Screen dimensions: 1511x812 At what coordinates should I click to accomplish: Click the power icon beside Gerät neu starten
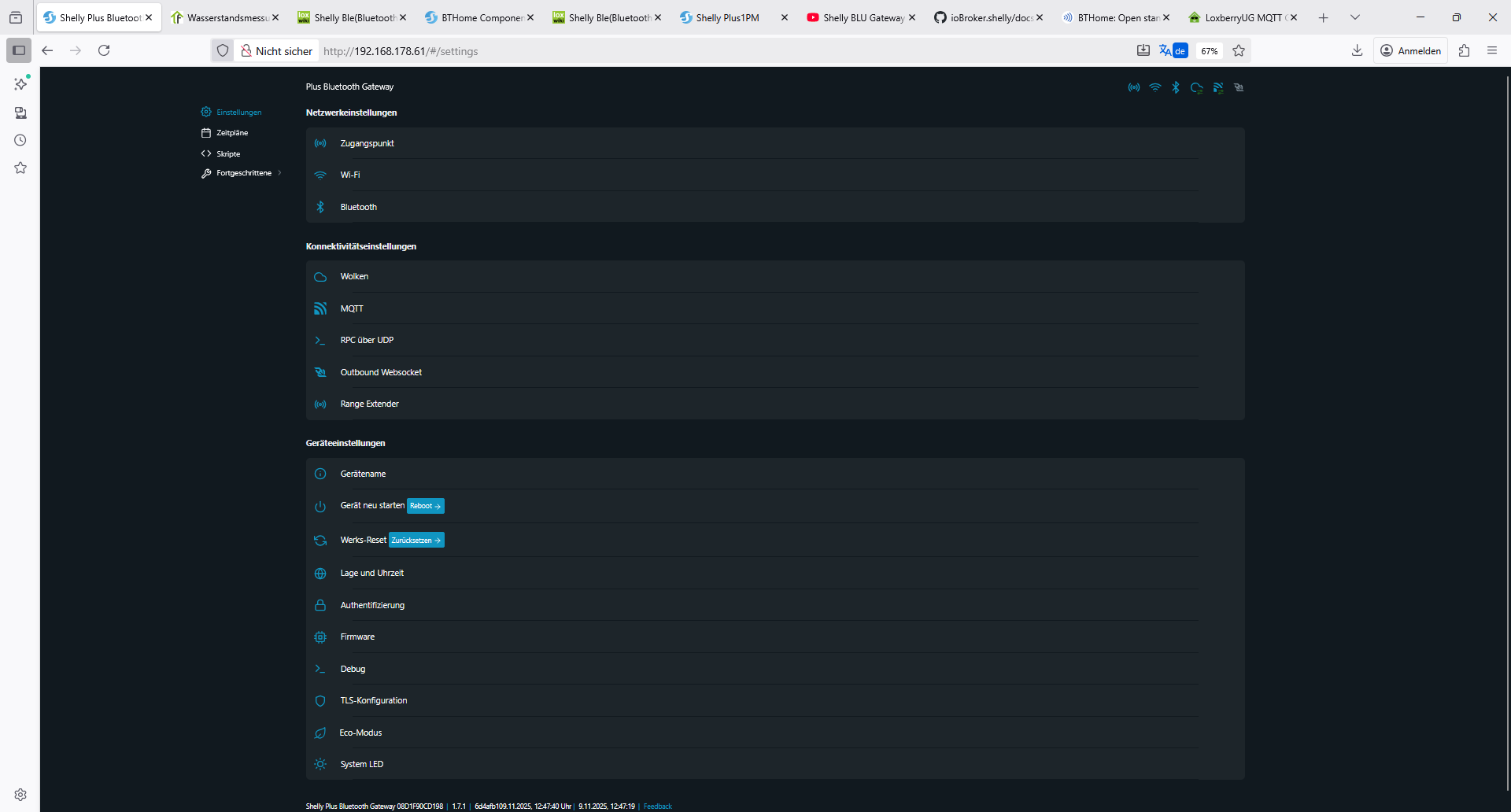pos(320,507)
